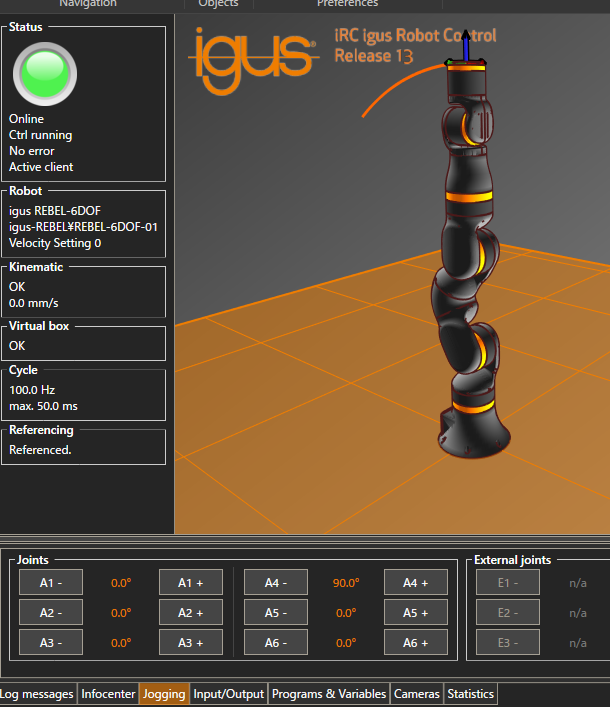Click the A5 - joint button
The image size is (610, 707).
point(276,613)
